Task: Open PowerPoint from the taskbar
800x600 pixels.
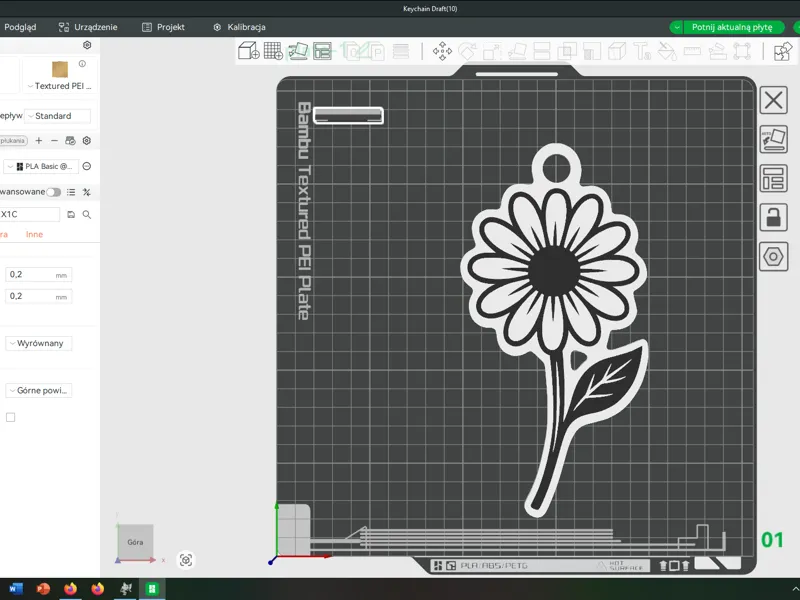Action: pyautogui.click(x=43, y=589)
